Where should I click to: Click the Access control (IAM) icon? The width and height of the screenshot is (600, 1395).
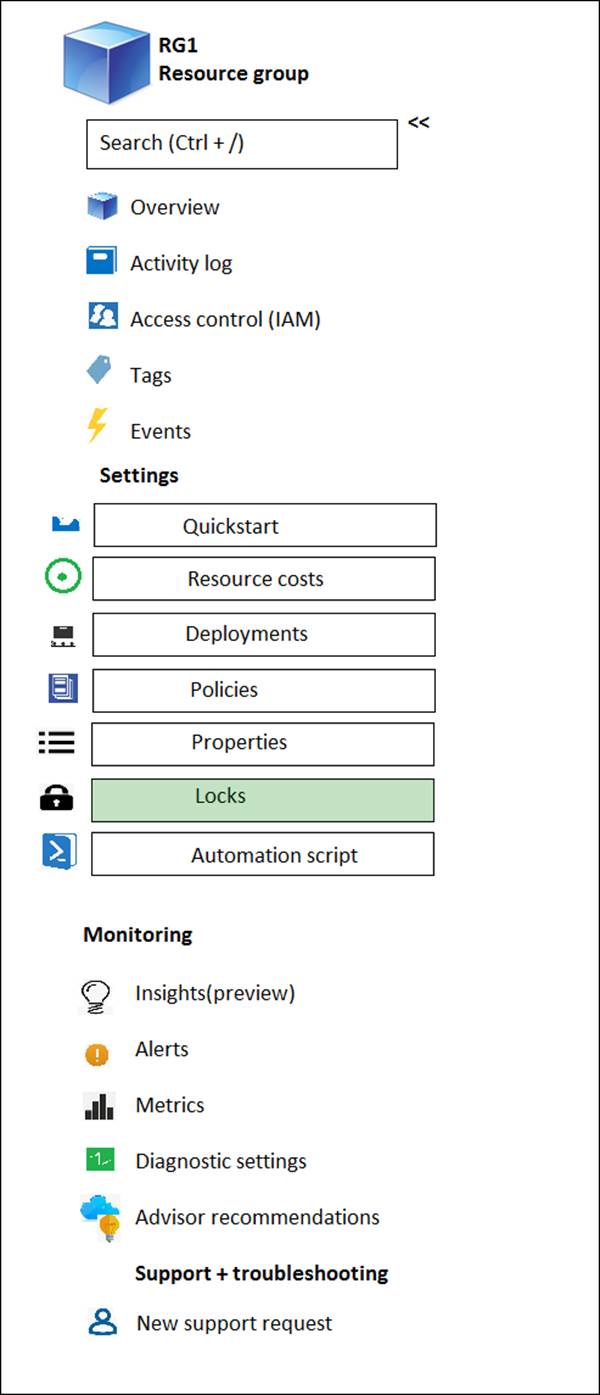click(x=102, y=318)
